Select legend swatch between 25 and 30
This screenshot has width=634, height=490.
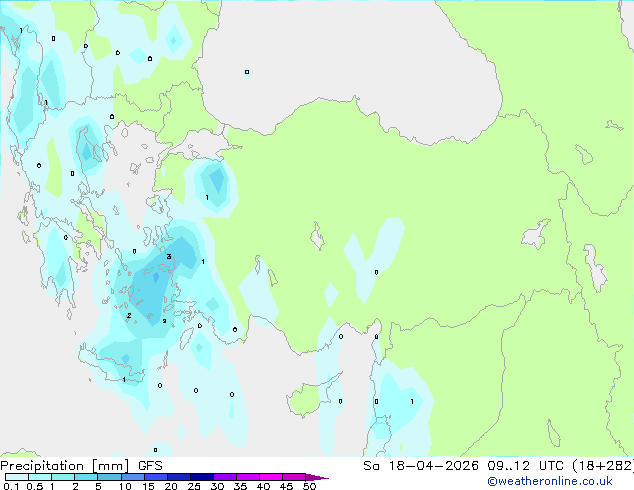pos(202,477)
